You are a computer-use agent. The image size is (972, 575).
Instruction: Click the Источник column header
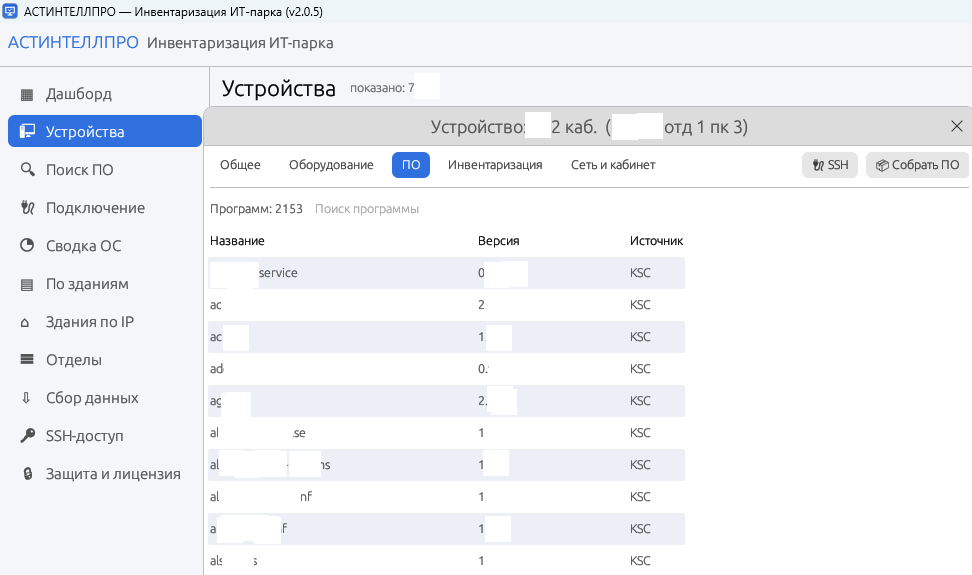(x=656, y=240)
